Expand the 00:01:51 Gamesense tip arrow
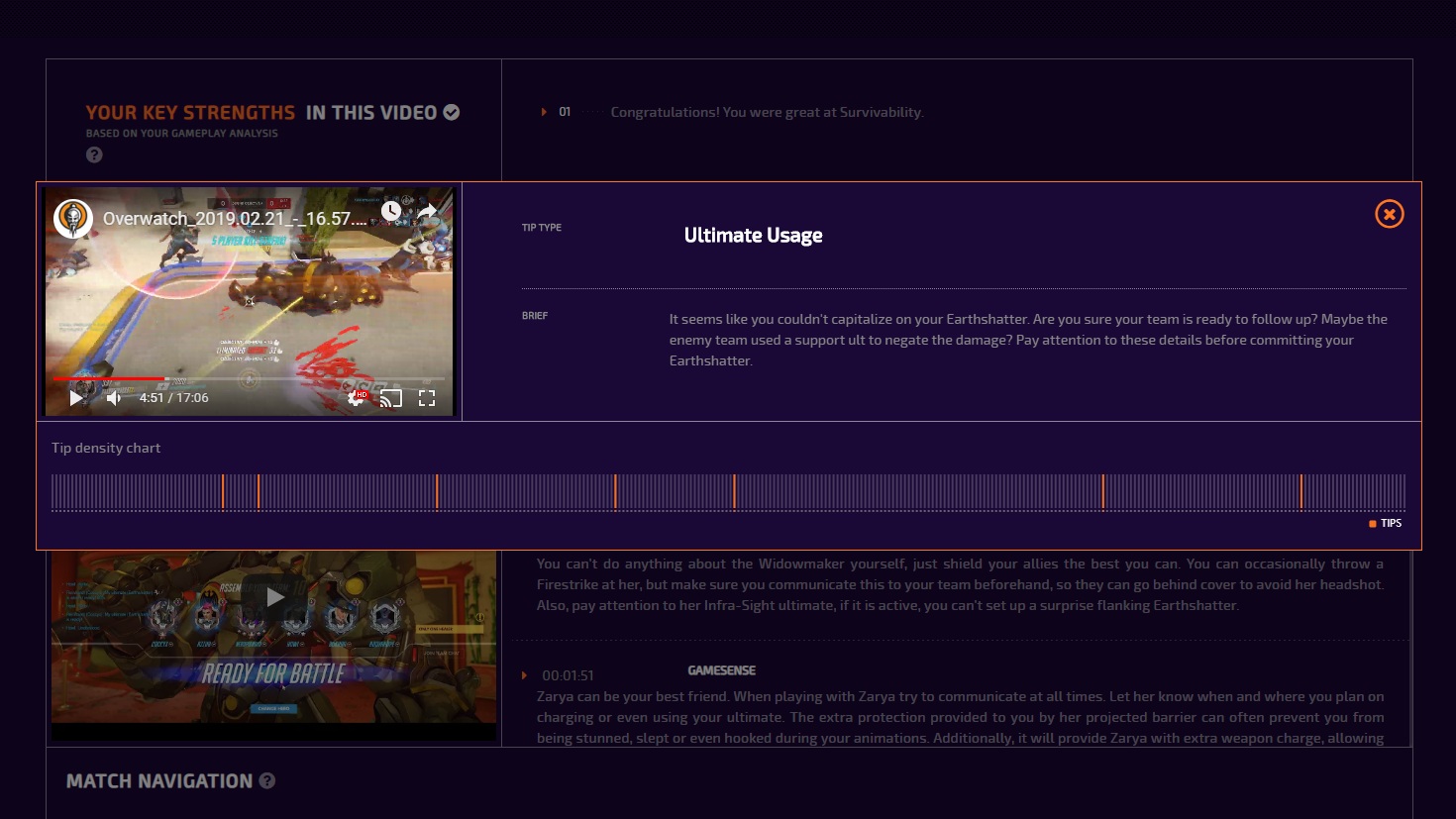 [x=524, y=675]
